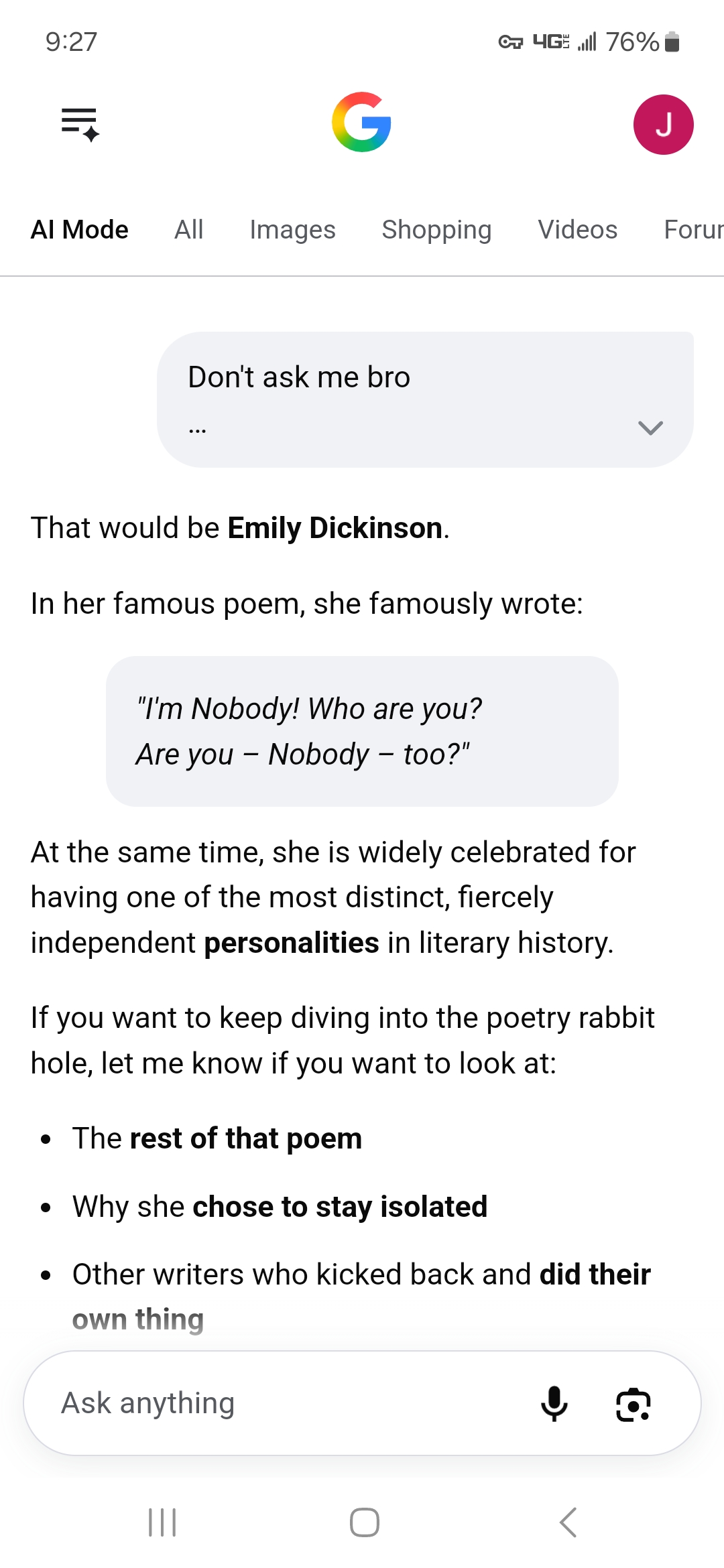Screen dimensions: 724x1568
Task: Open the Videos tab
Action: pos(577,230)
